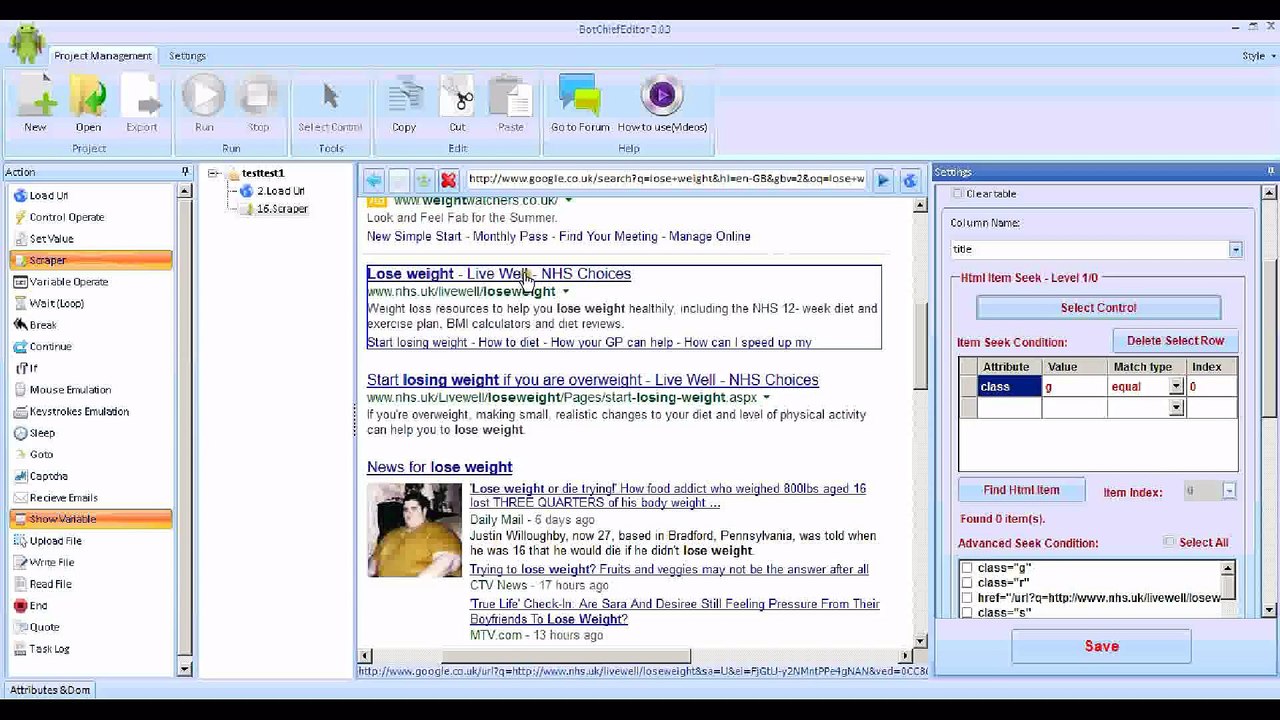Click Find Html Item button
This screenshot has height=720, width=1280.
1021,490
